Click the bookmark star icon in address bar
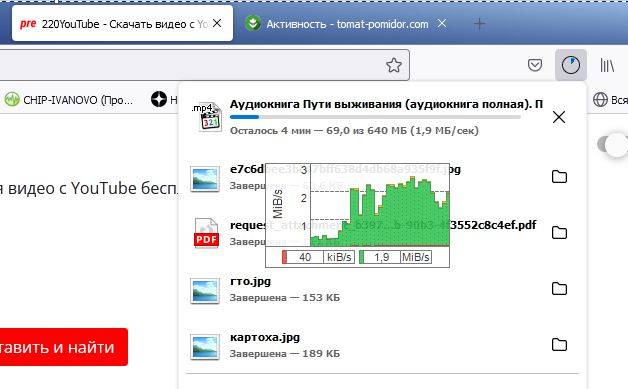Image resolution: width=628 pixels, height=389 pixels. point(394,65)
